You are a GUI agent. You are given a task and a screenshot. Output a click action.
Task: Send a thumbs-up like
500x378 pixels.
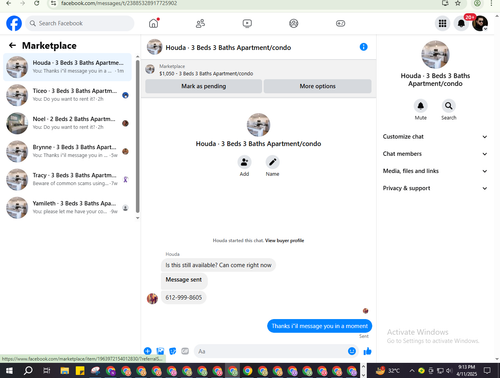click(x=367, y=351)
